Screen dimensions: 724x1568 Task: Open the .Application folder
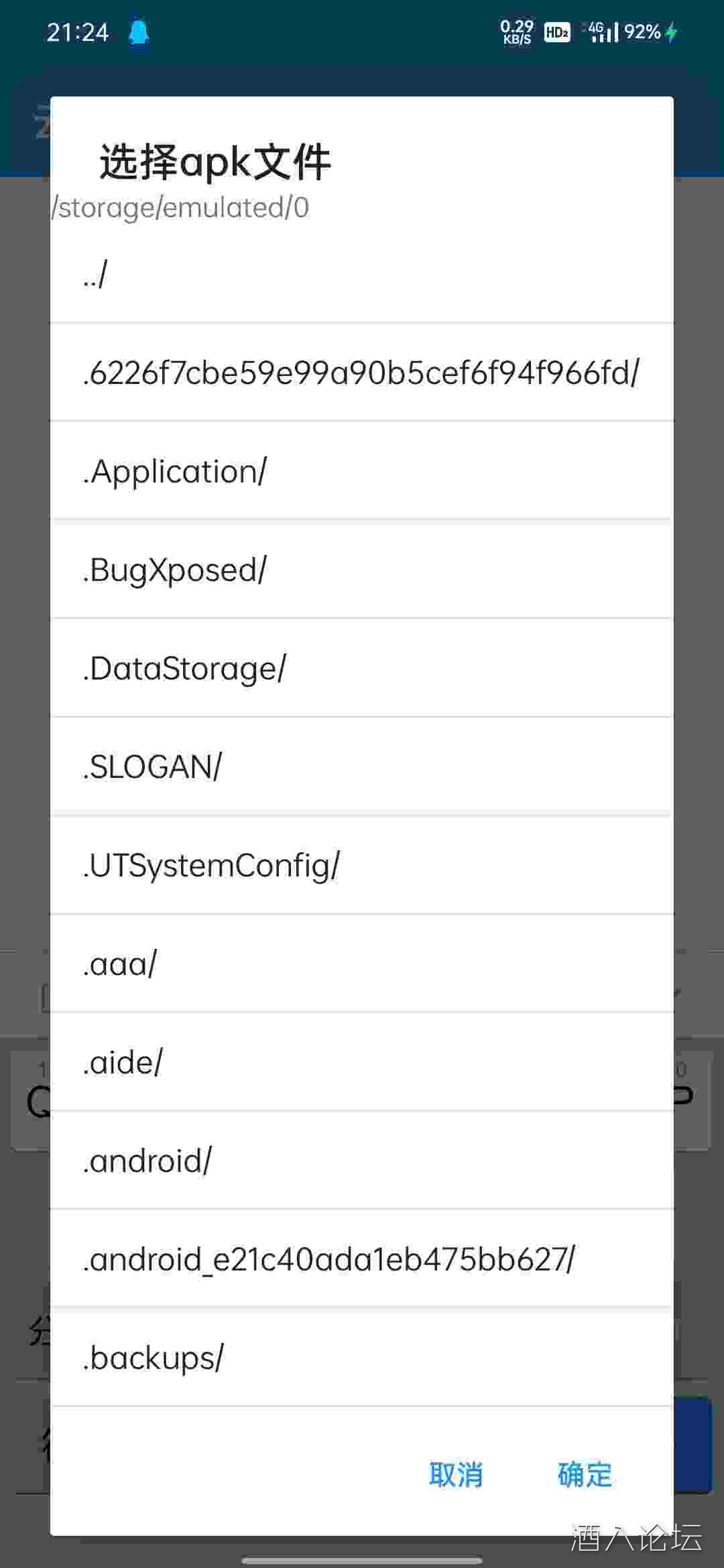(x=362, y=472)
